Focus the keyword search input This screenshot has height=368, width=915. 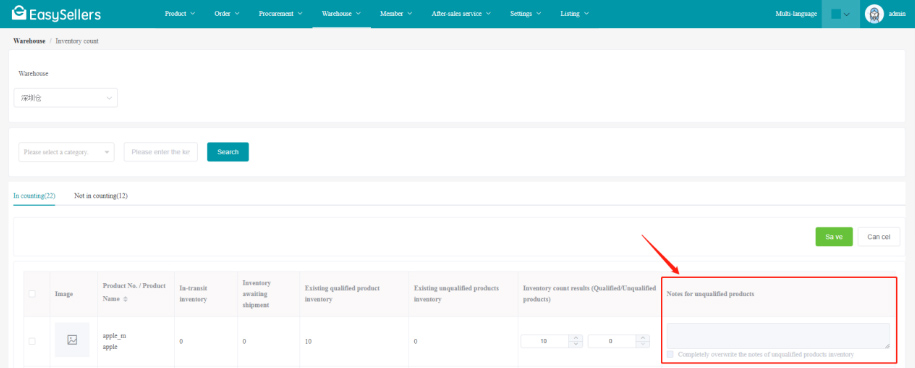[160, 152]
